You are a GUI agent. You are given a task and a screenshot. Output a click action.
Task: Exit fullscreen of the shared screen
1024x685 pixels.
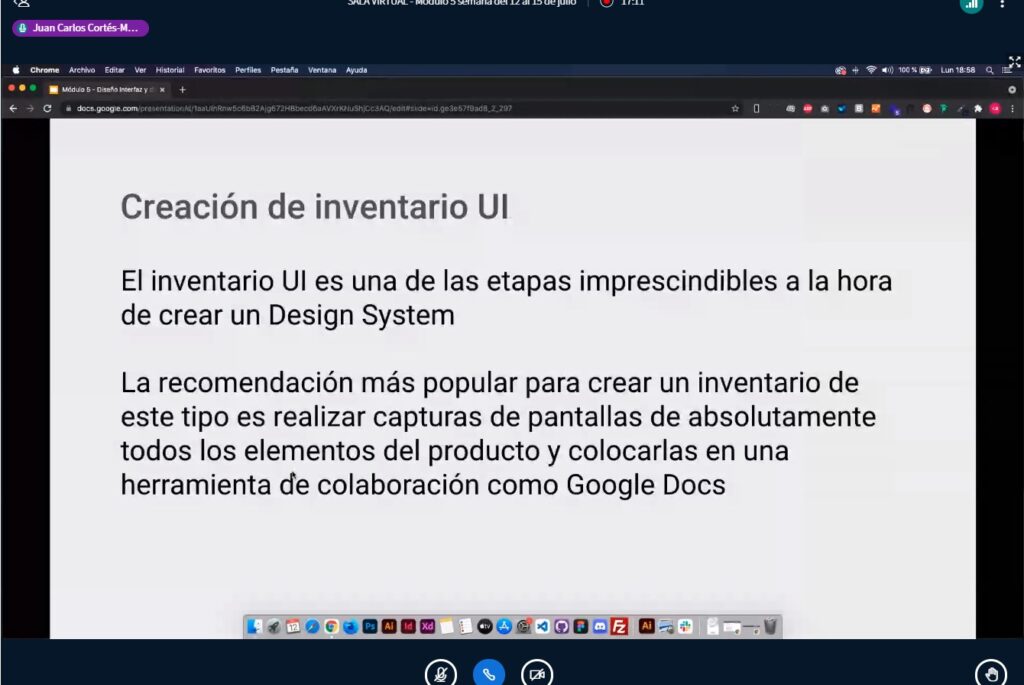1014,63
